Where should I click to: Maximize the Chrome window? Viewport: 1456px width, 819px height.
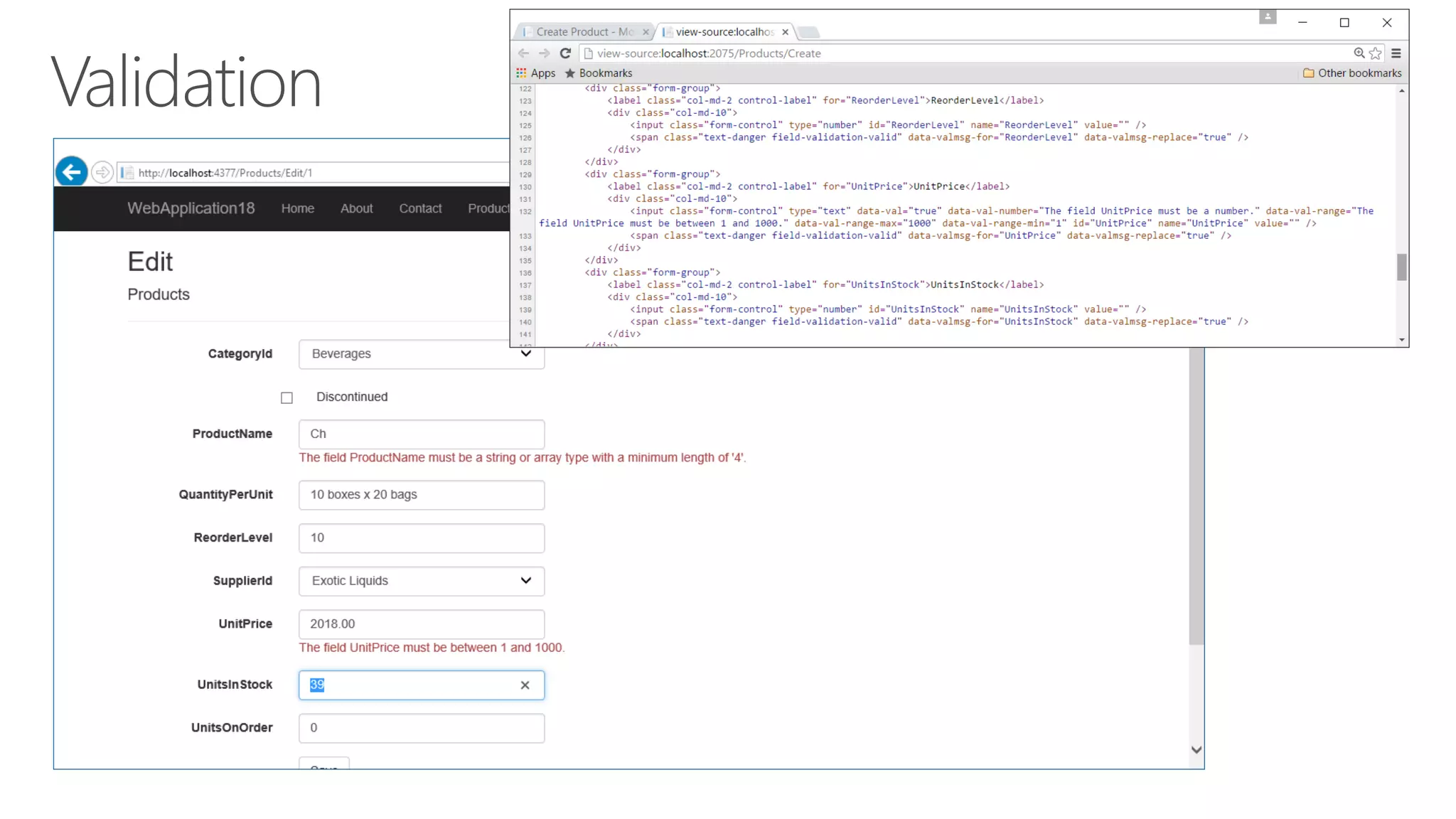(x=1344, y=23)
